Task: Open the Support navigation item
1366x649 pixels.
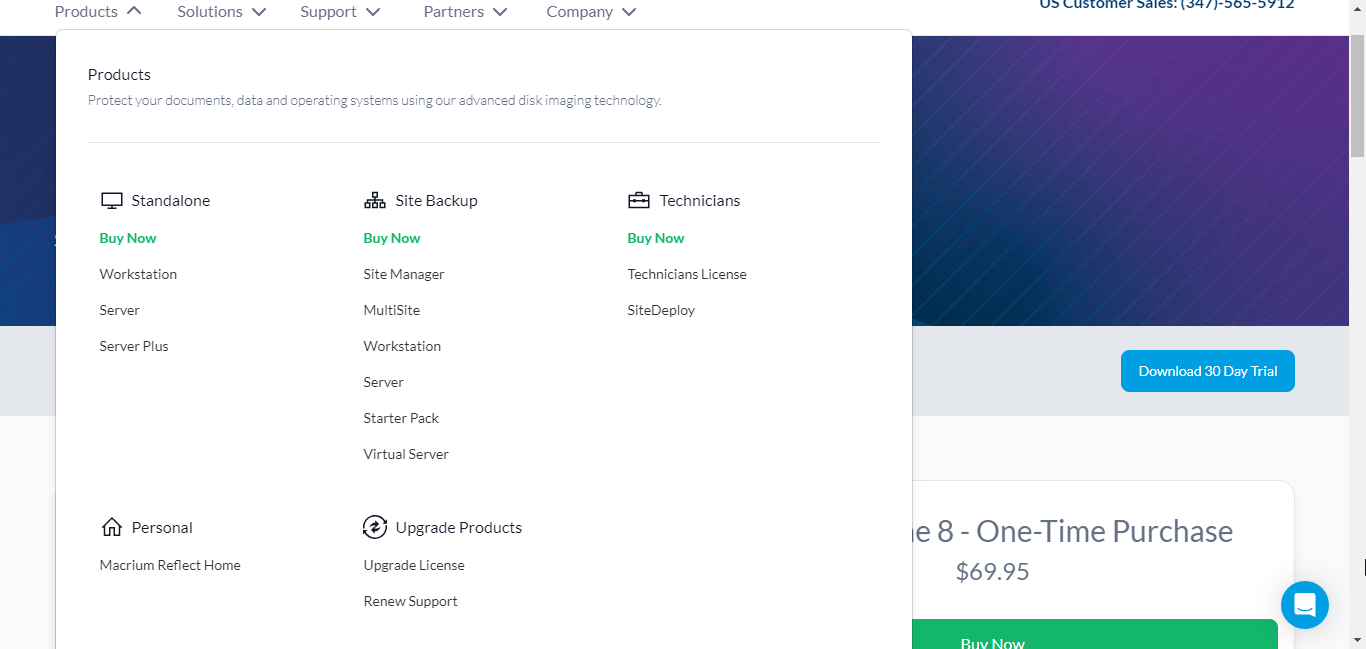Action: (328, 12)
